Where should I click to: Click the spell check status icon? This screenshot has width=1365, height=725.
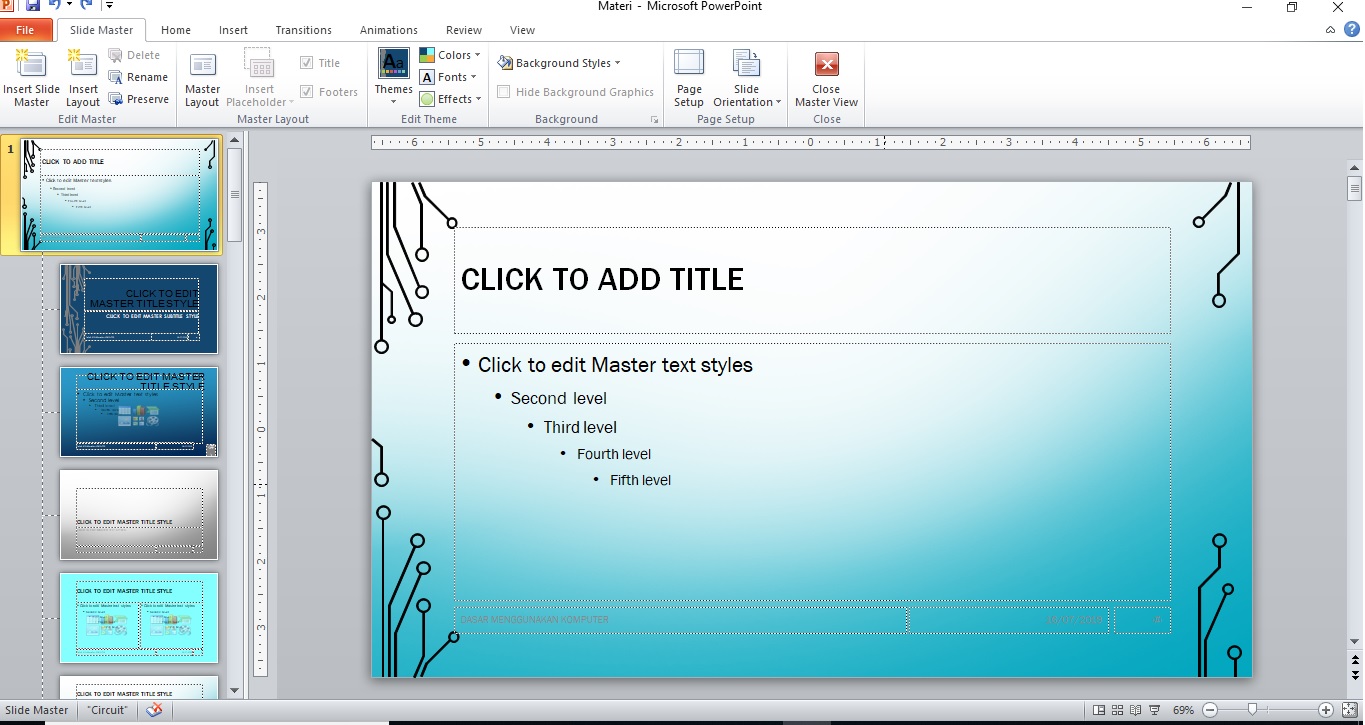click(x=154, y=710)
